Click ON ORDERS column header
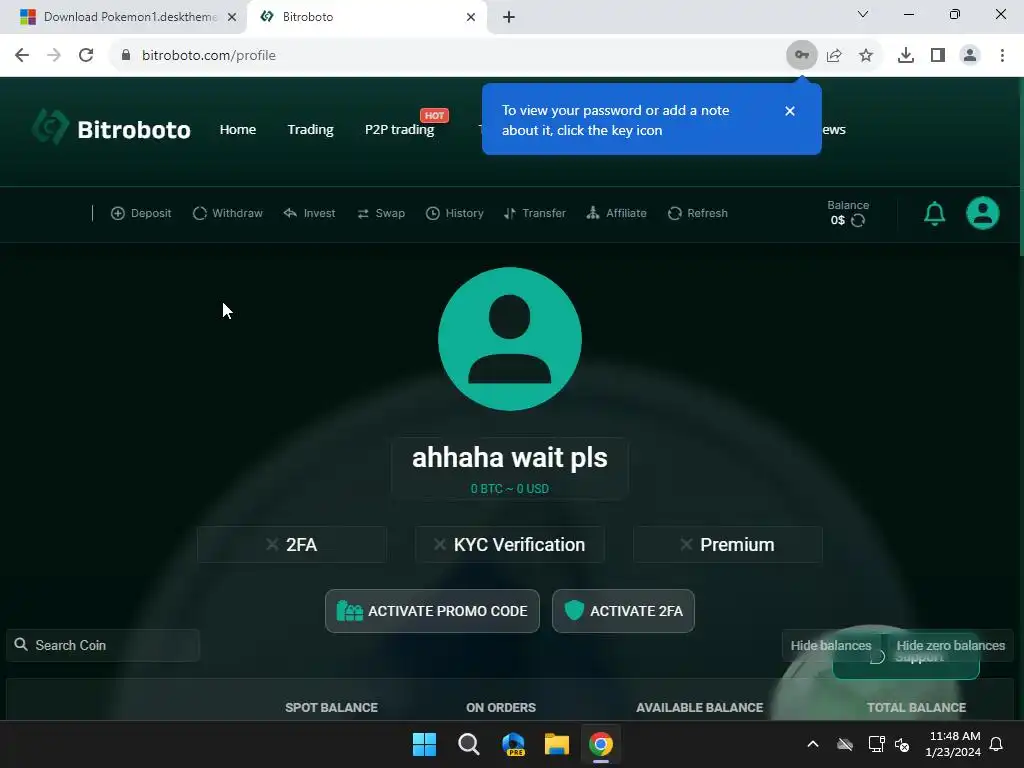Image resolution: width=1024 pixels, height=768 pixels. [501, 707]
